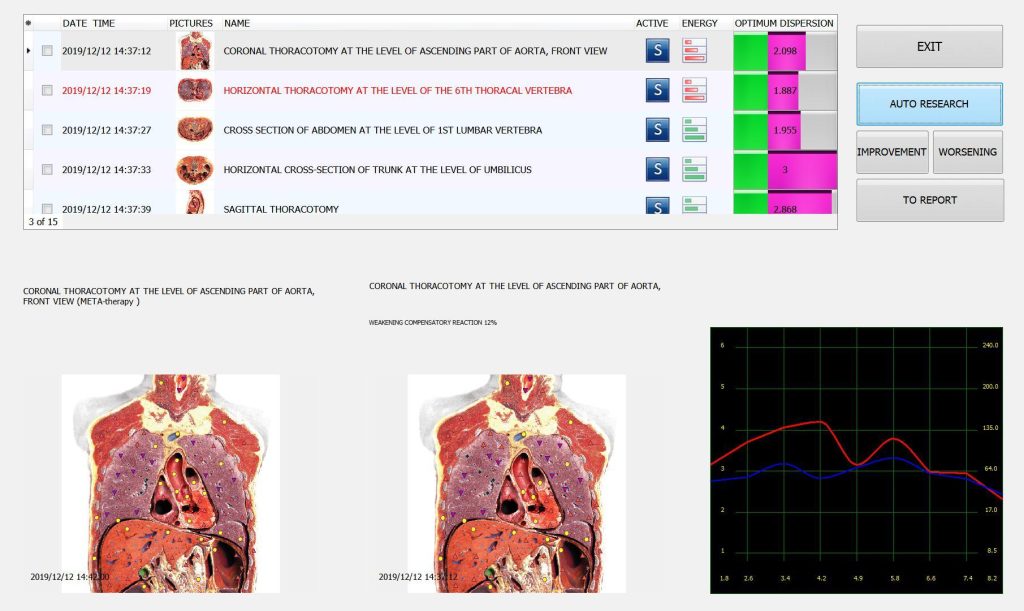The height and width of the screenshot is (611, 1024).
Task: Click the "3 of 15" record counter
Action: (x=43, y=222)
